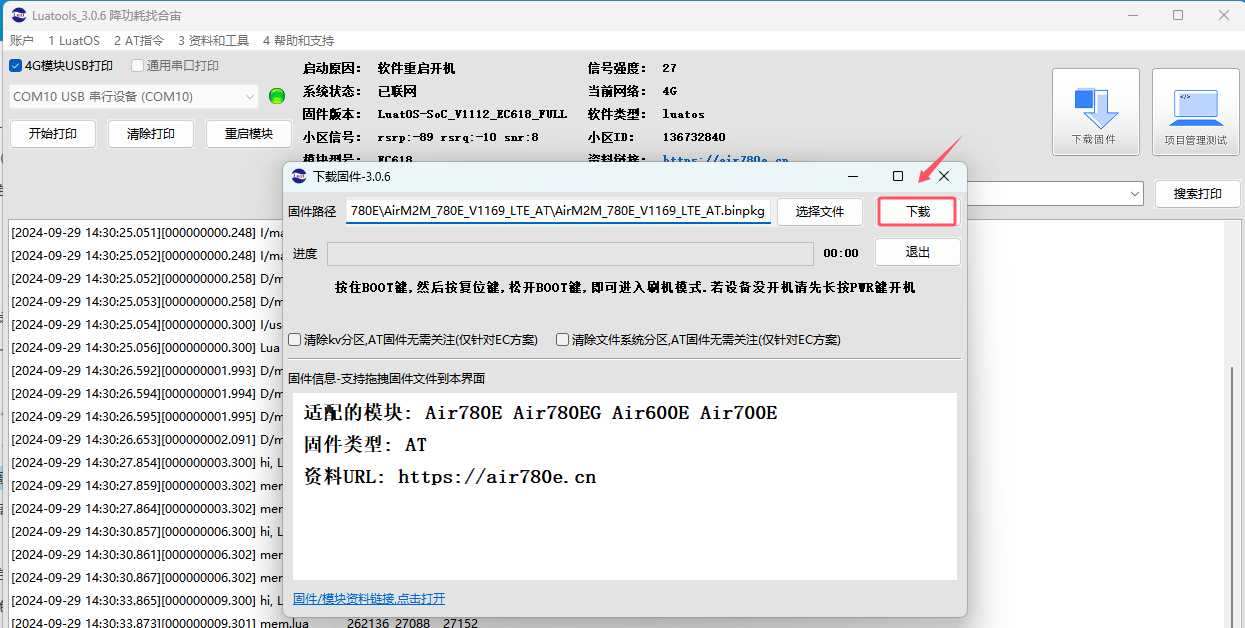Image resolution: width=1245 pixels, height=628 pixels.
Task: Minimize the Luatools main window
Action: click(1133, 15)
